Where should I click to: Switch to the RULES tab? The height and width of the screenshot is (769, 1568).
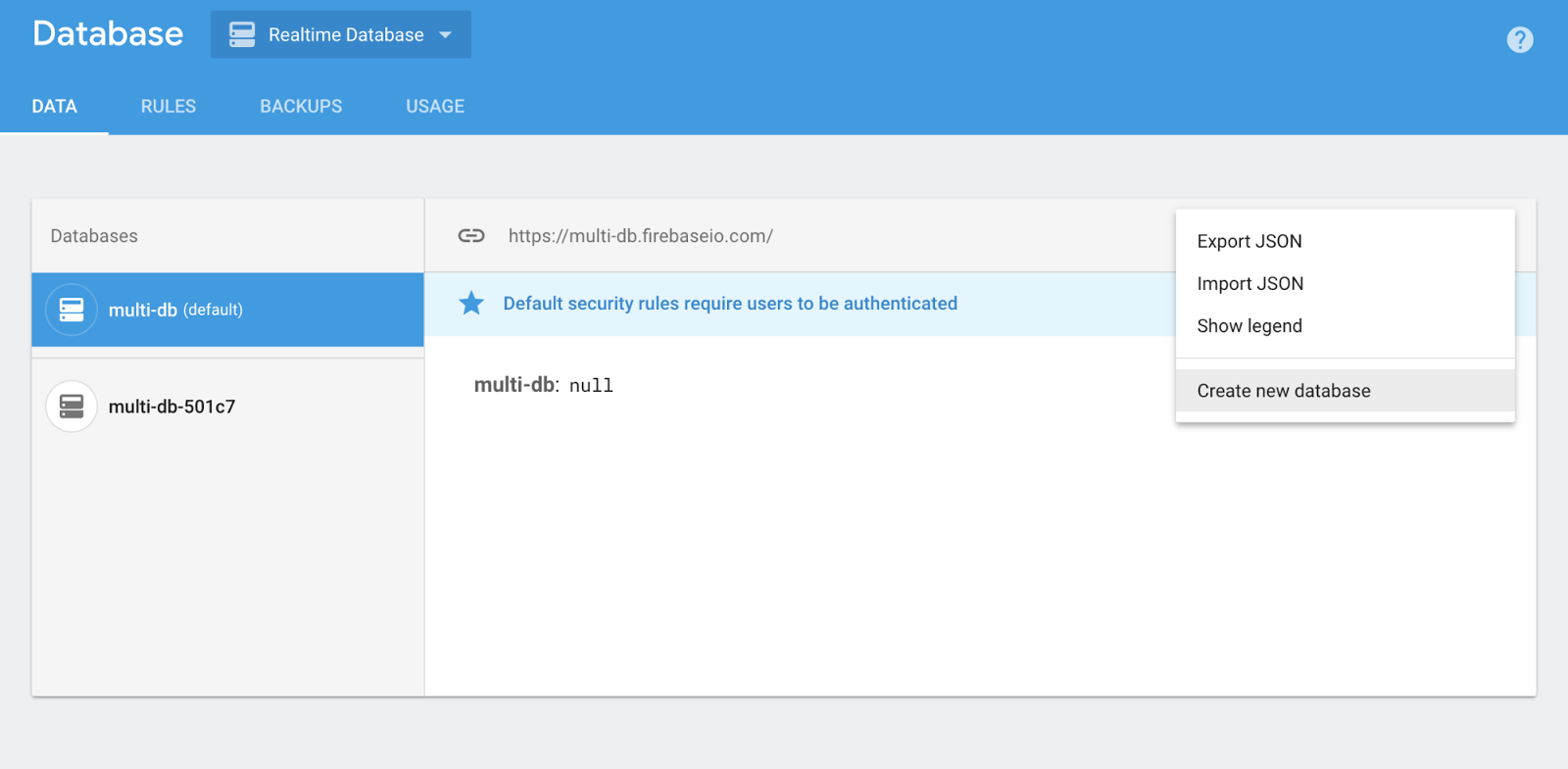[x=169, y=106]
